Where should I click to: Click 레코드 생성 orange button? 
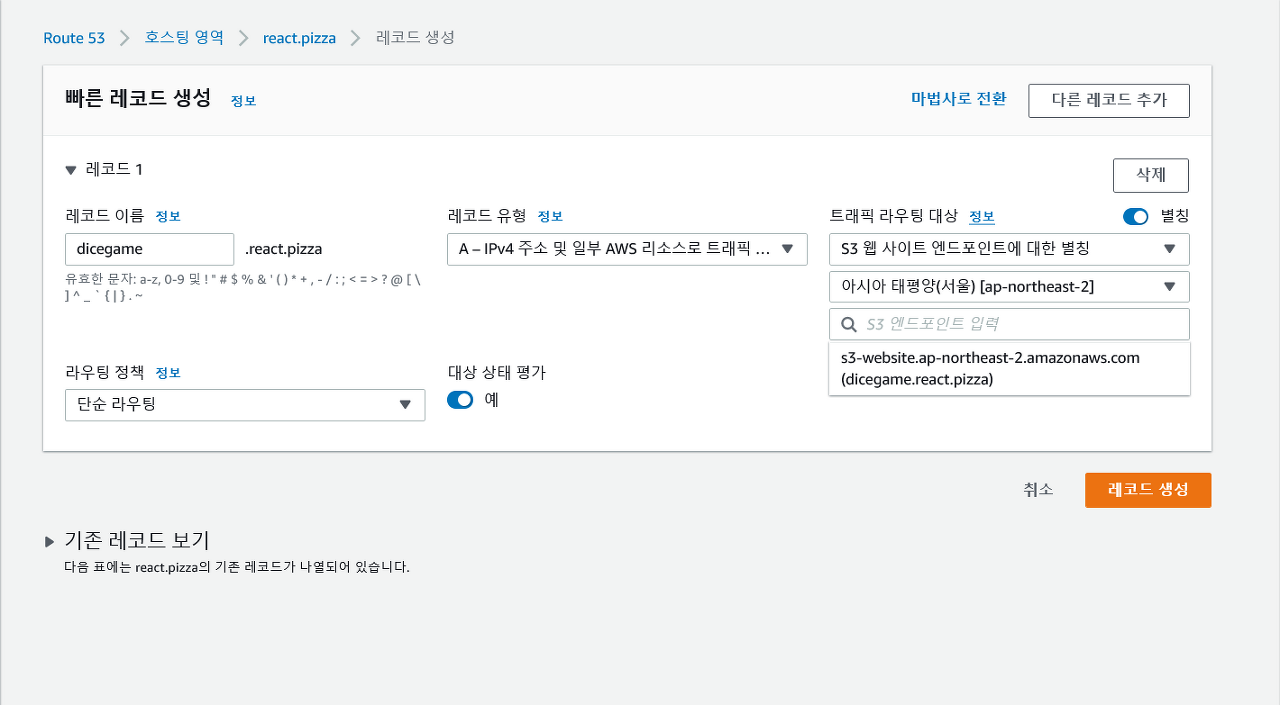1148,490
